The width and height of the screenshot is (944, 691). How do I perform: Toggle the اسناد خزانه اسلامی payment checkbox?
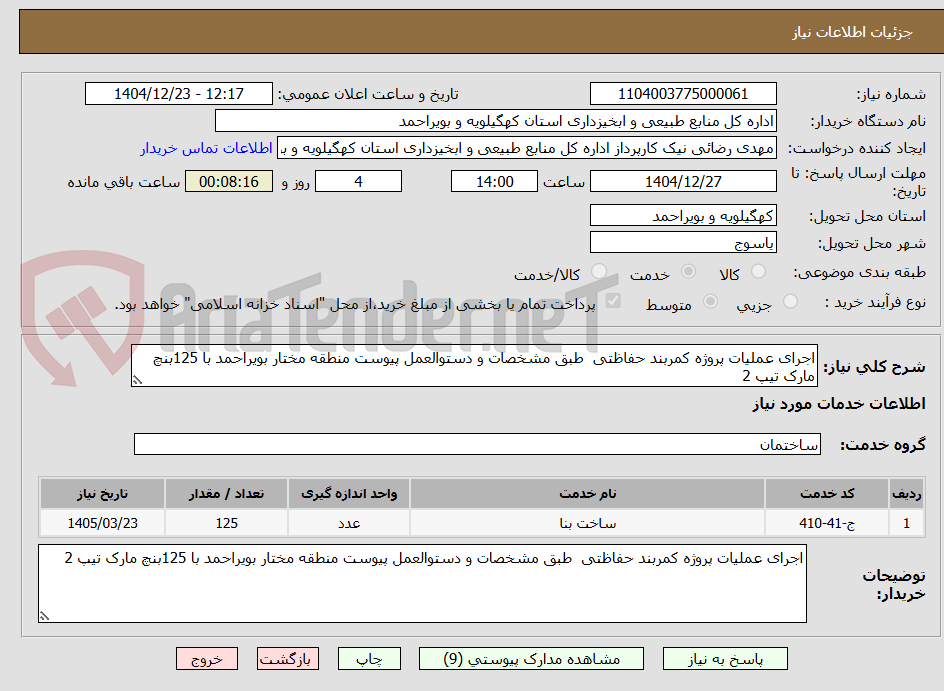pos(613,300)
